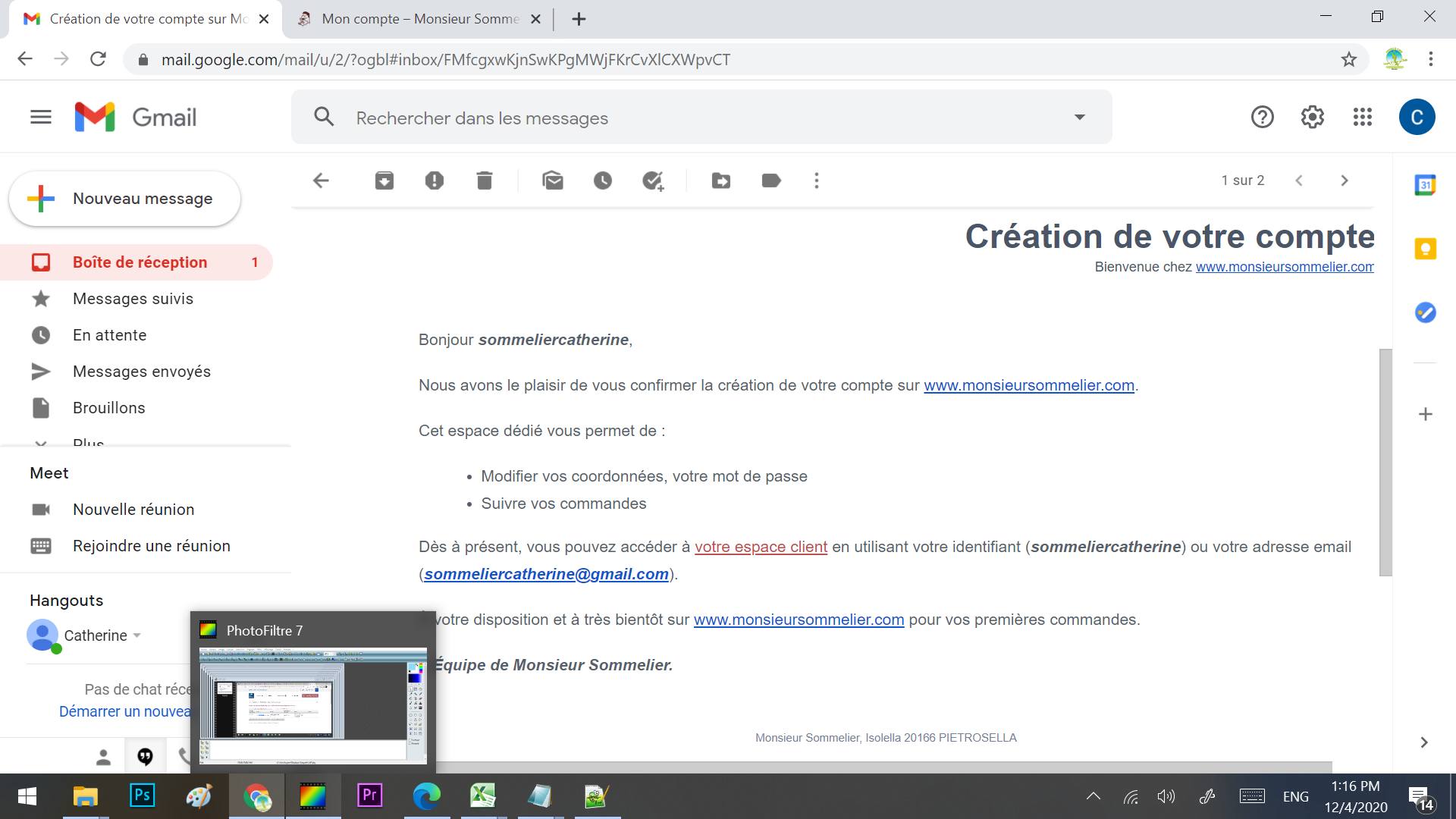The height and width of the screenshot is (819, 1456).
Task: Open Google Tasks side panel
Action: click(x=1426, y=312)
